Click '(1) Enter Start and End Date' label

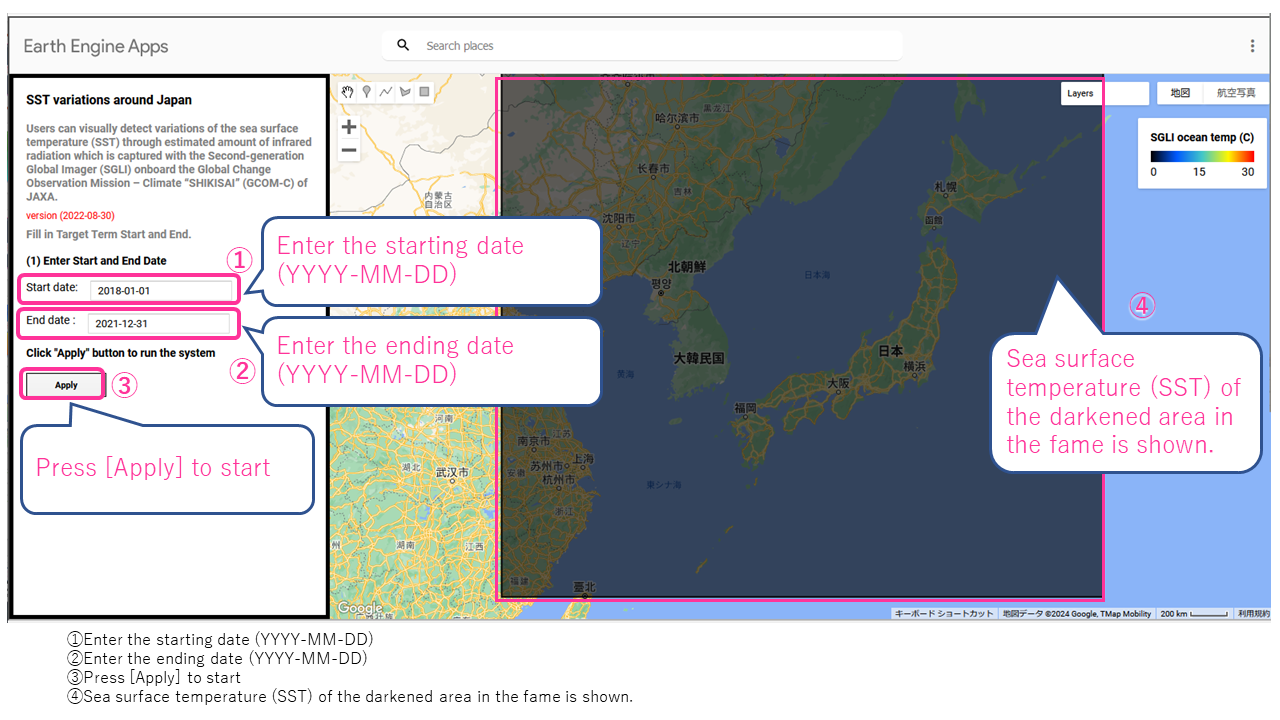point(96,261)
